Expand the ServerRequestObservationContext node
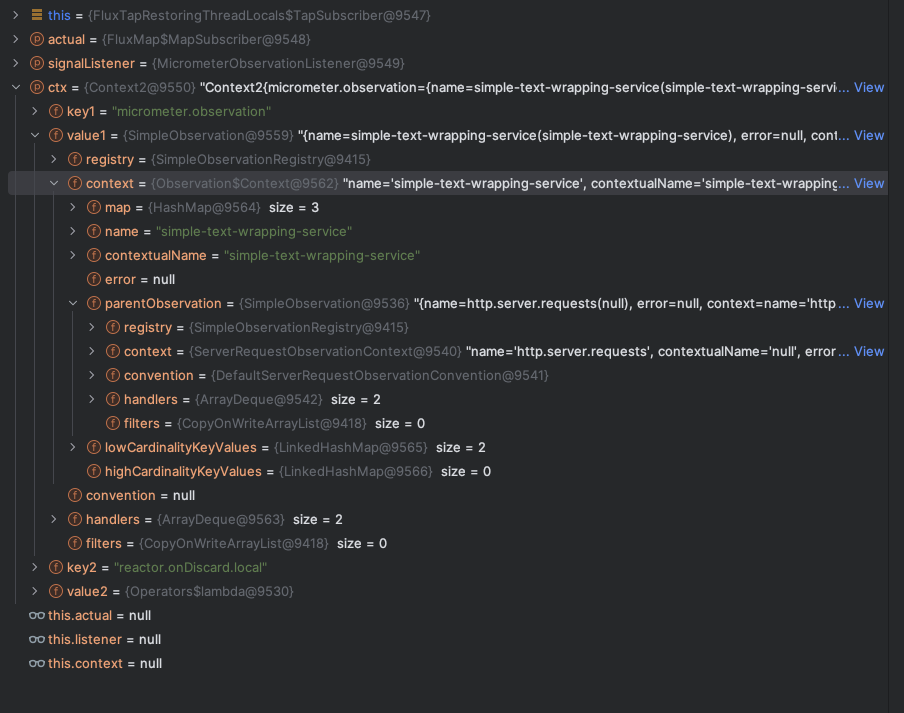Viewport: 904px width, 713px height. tap(92, 352)
